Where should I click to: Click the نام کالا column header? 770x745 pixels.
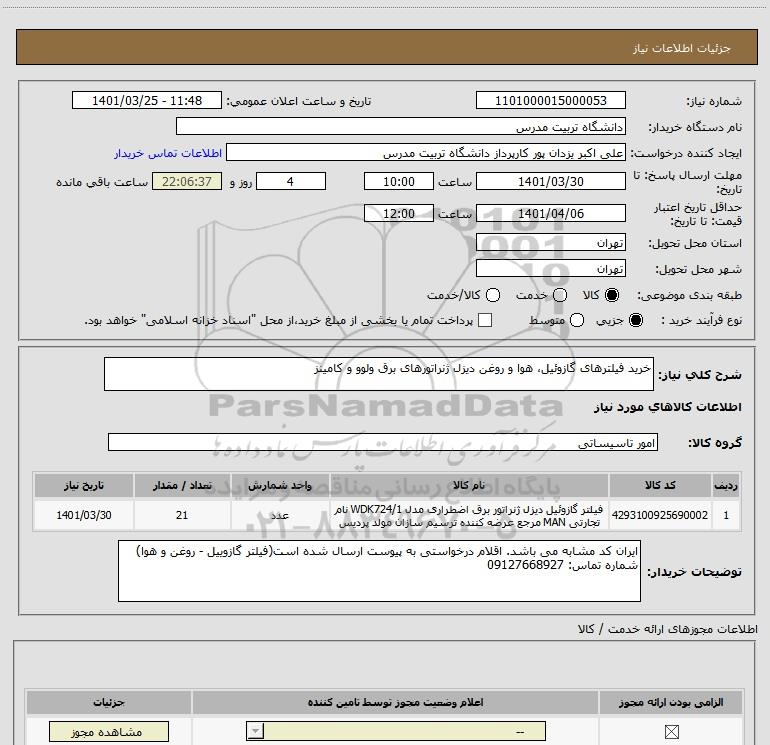469,485
